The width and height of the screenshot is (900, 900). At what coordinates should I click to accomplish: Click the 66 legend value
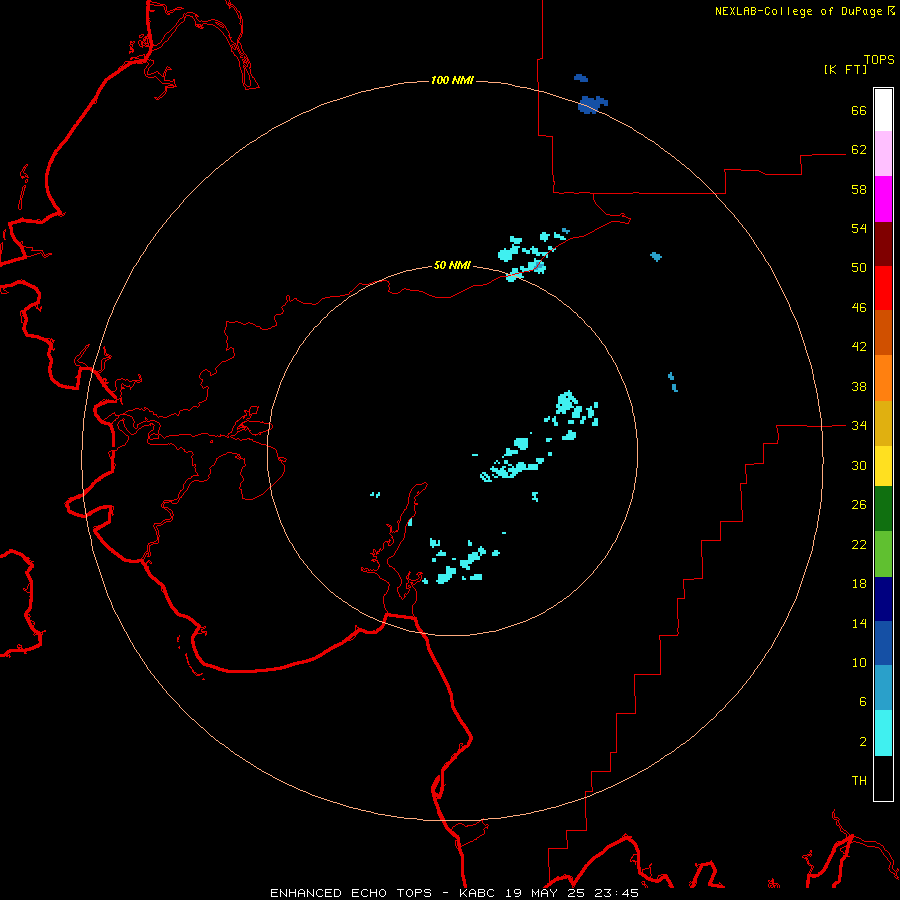(x=859, y=110)
